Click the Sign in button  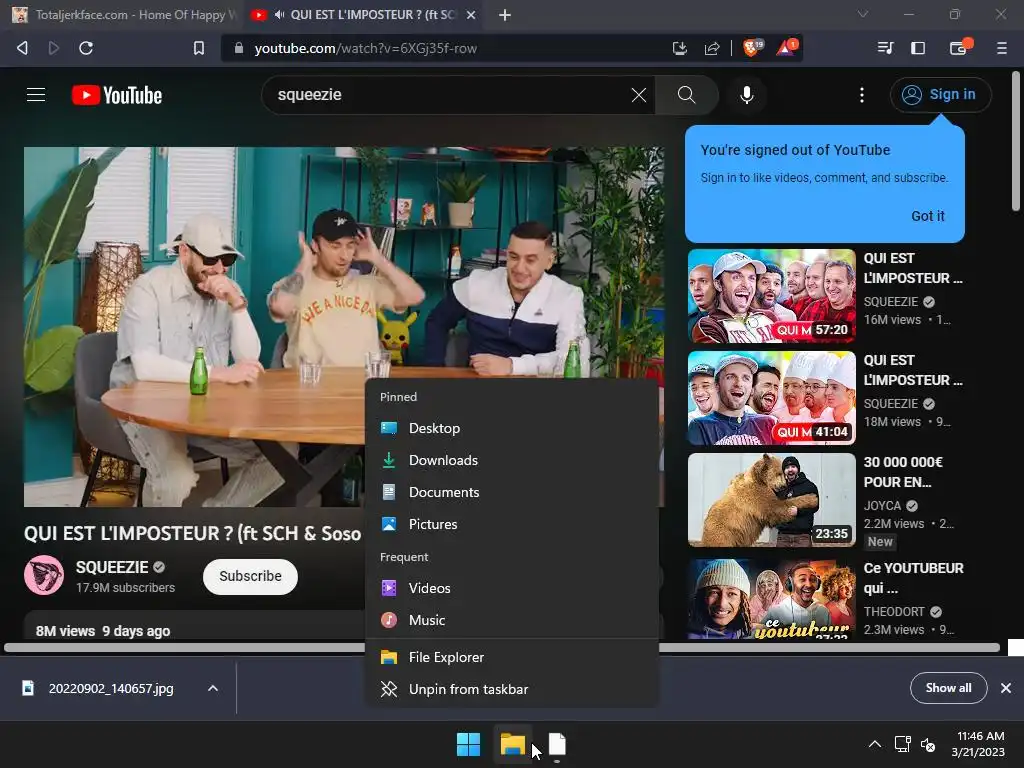940,95
